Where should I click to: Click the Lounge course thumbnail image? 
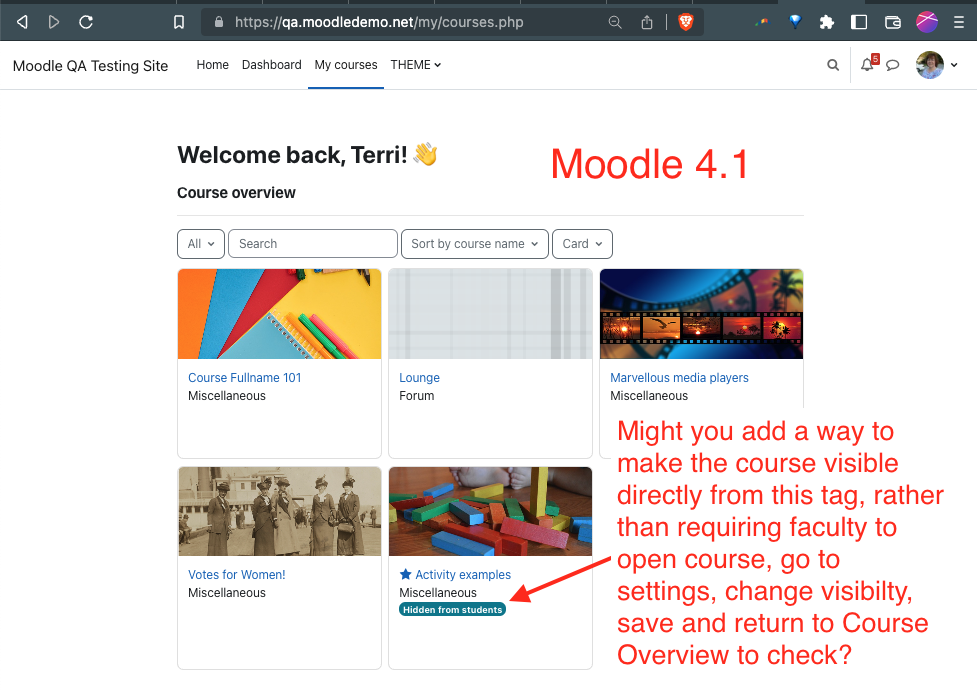coord(490,314)
